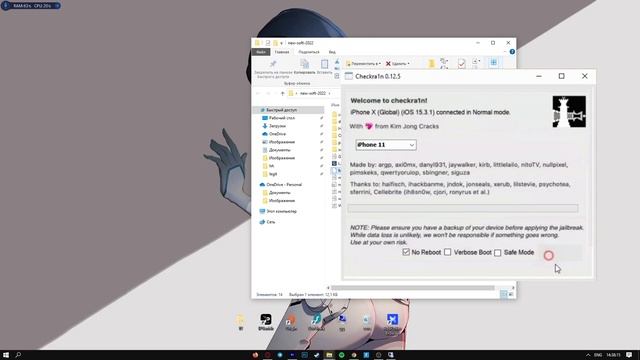Open the Переместить в dropdown
640x360 pixels.
click(x=363, y=64)
